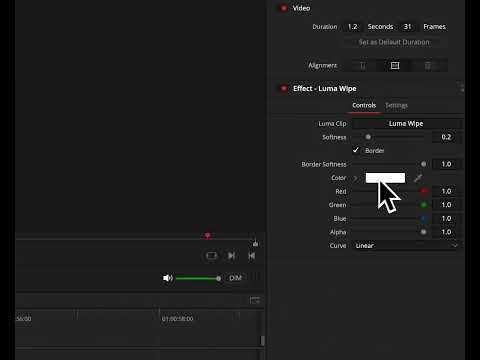
Task: Switch to the Controls tab
Action: [364, 105]
